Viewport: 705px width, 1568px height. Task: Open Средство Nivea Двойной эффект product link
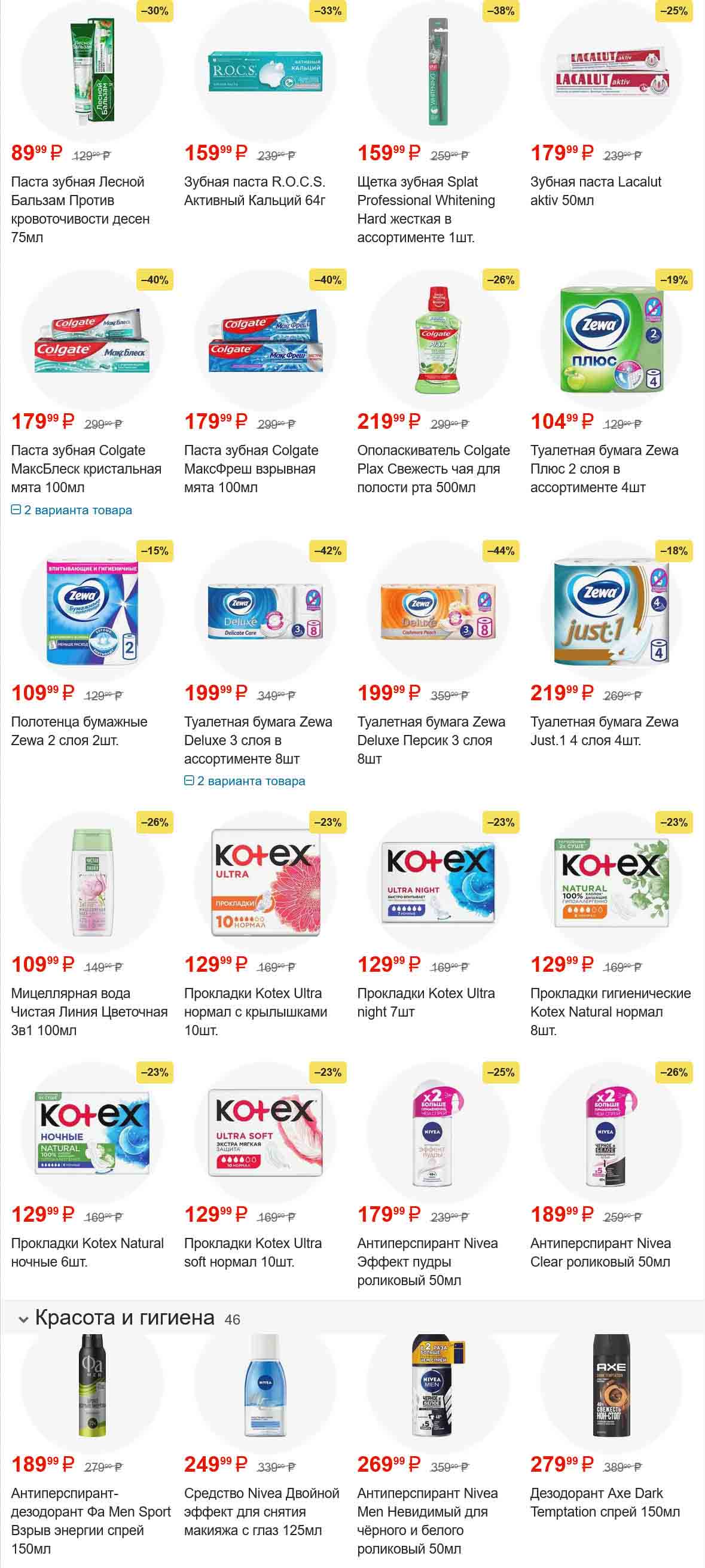(262, 1511)
